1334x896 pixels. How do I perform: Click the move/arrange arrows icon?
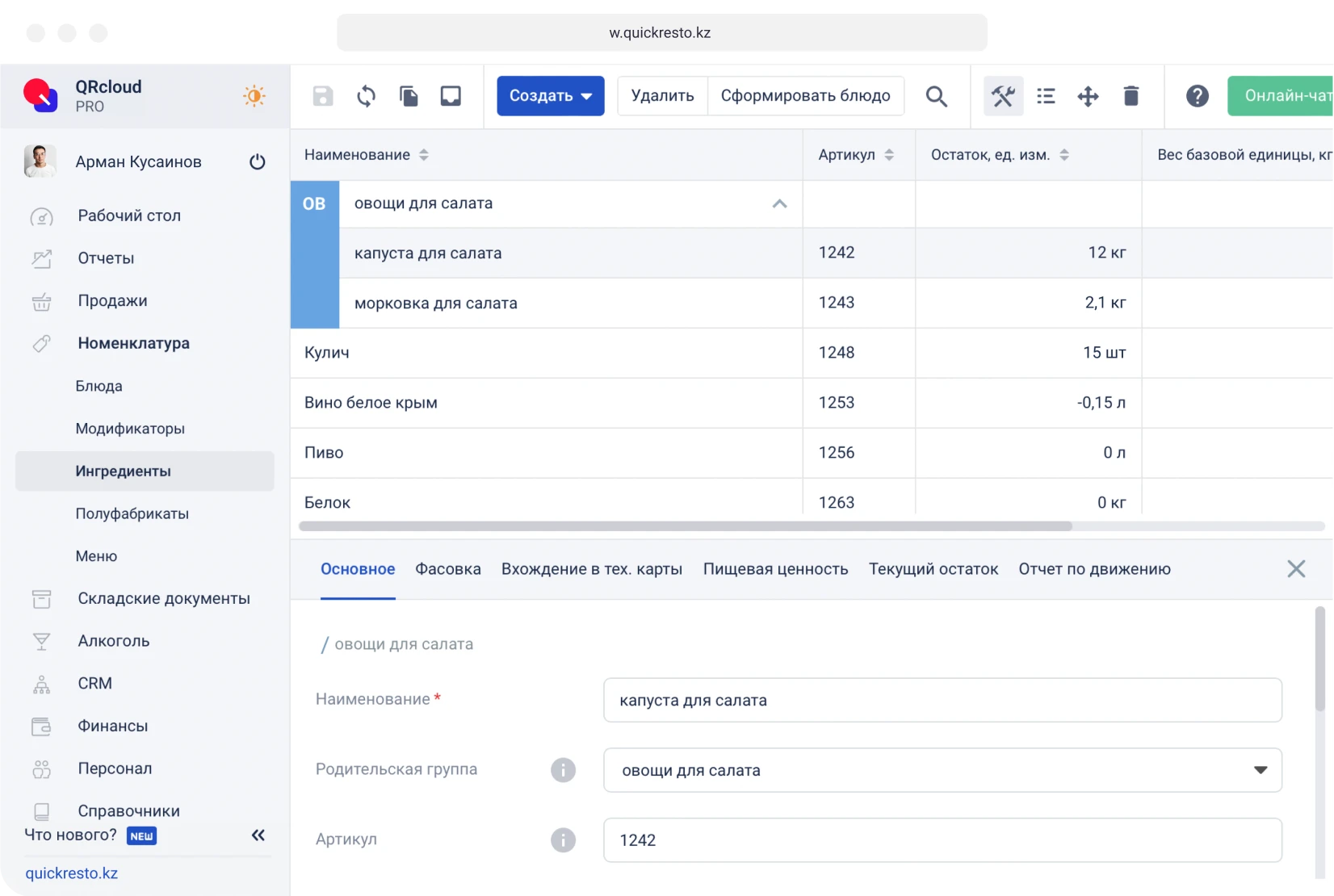[x=1088, y=96]
